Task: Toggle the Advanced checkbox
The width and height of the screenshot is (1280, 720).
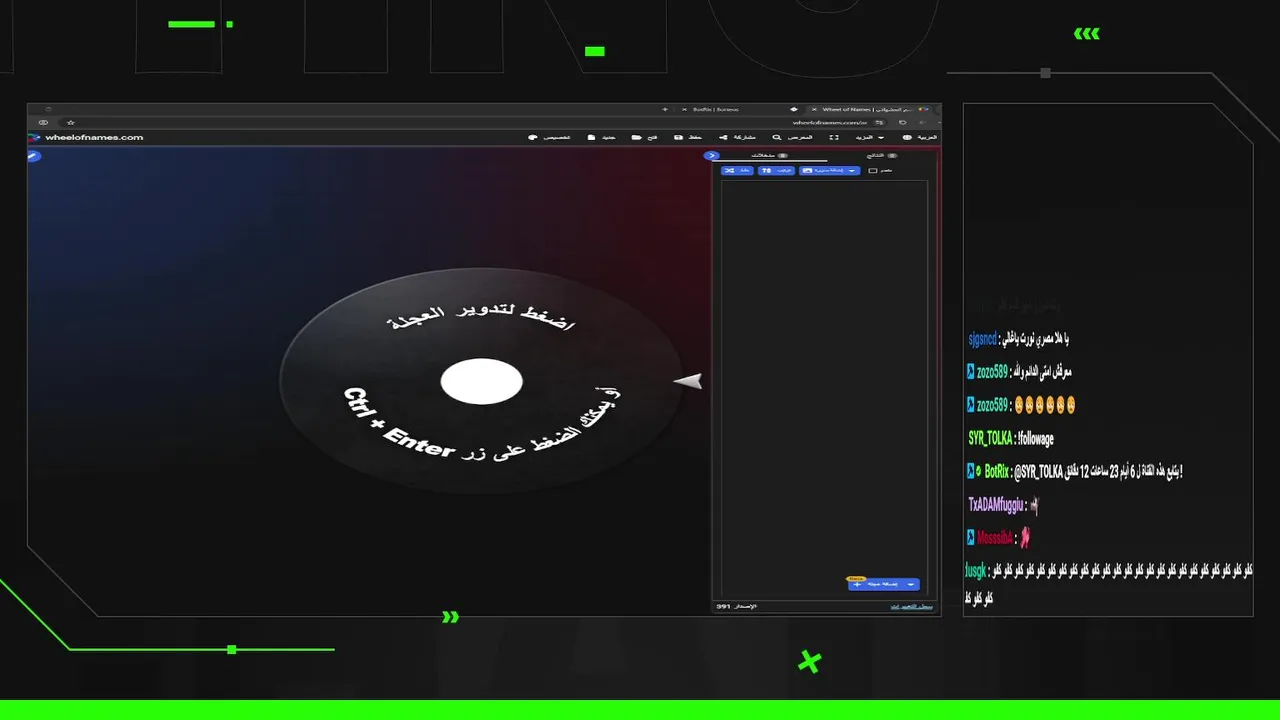Action: (873, 170)
